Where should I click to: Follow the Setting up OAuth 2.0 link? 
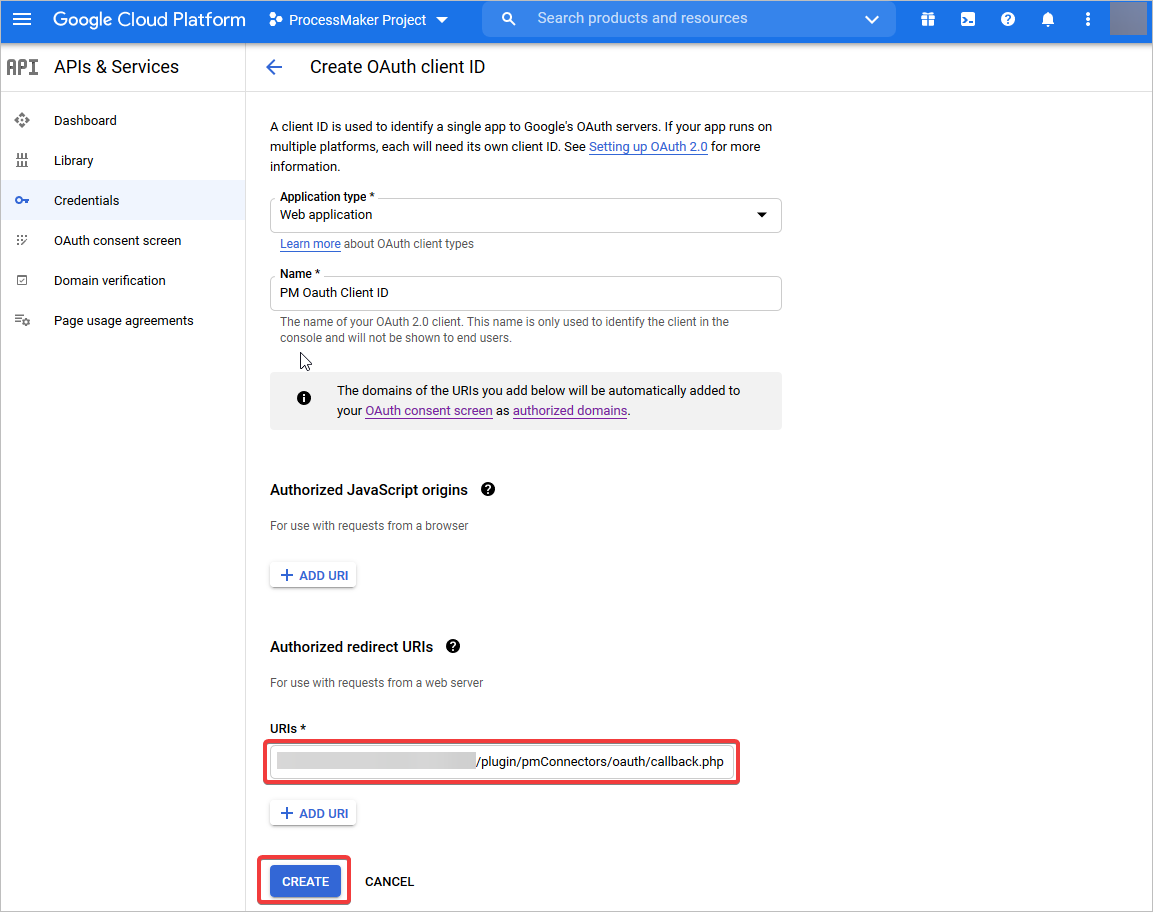pos(648,147)
